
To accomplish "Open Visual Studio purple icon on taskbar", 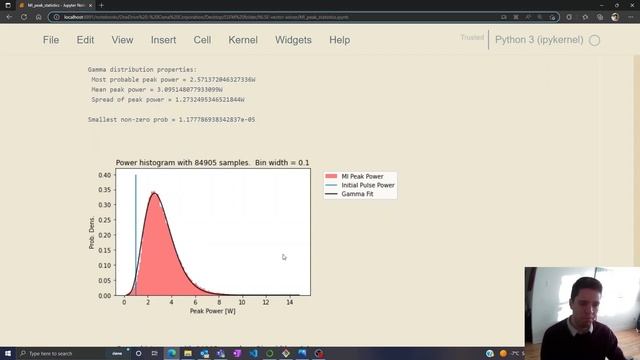I will coord(237,353).
